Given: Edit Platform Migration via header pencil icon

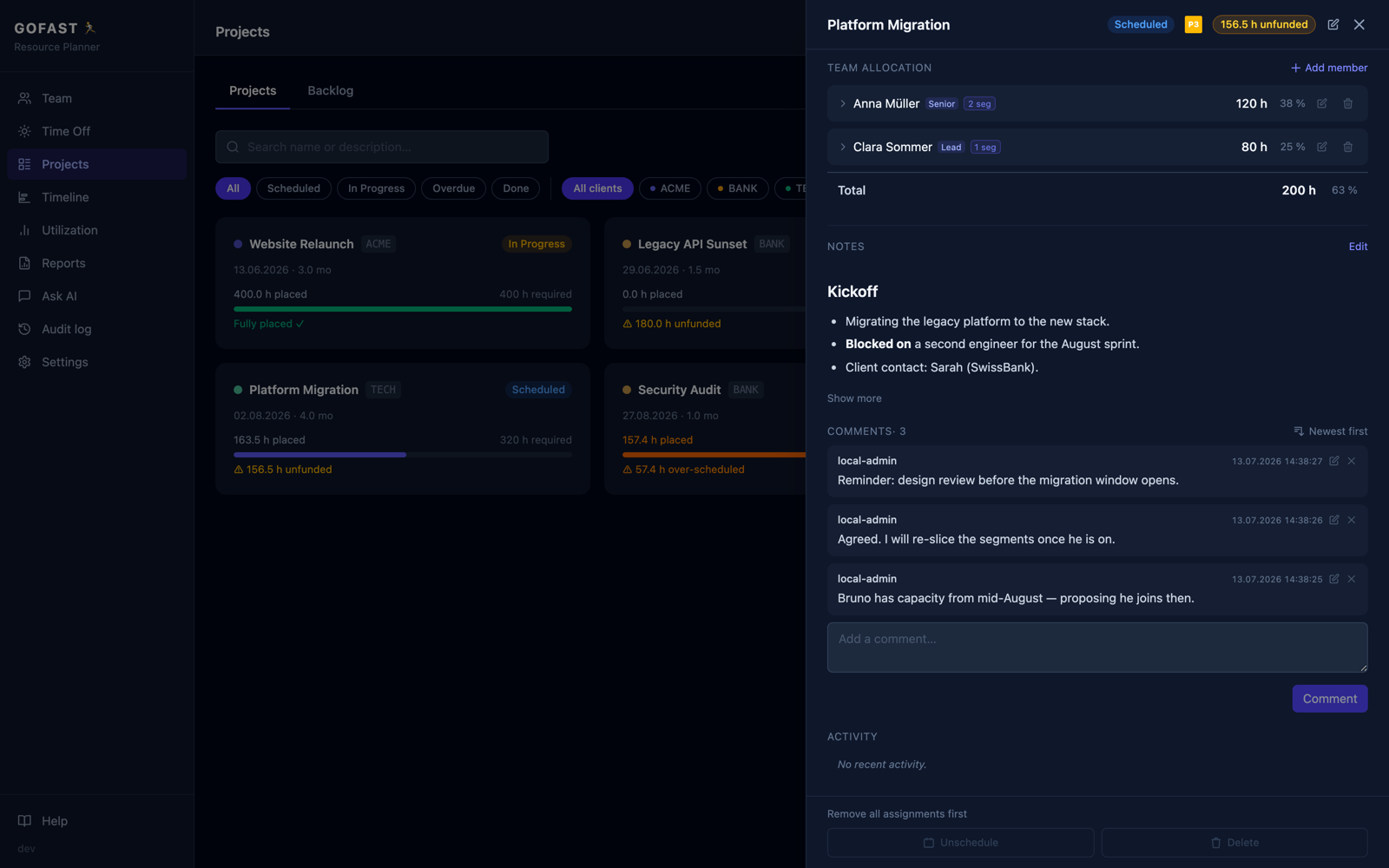Looking at the screenshot, I should 1333,24.
